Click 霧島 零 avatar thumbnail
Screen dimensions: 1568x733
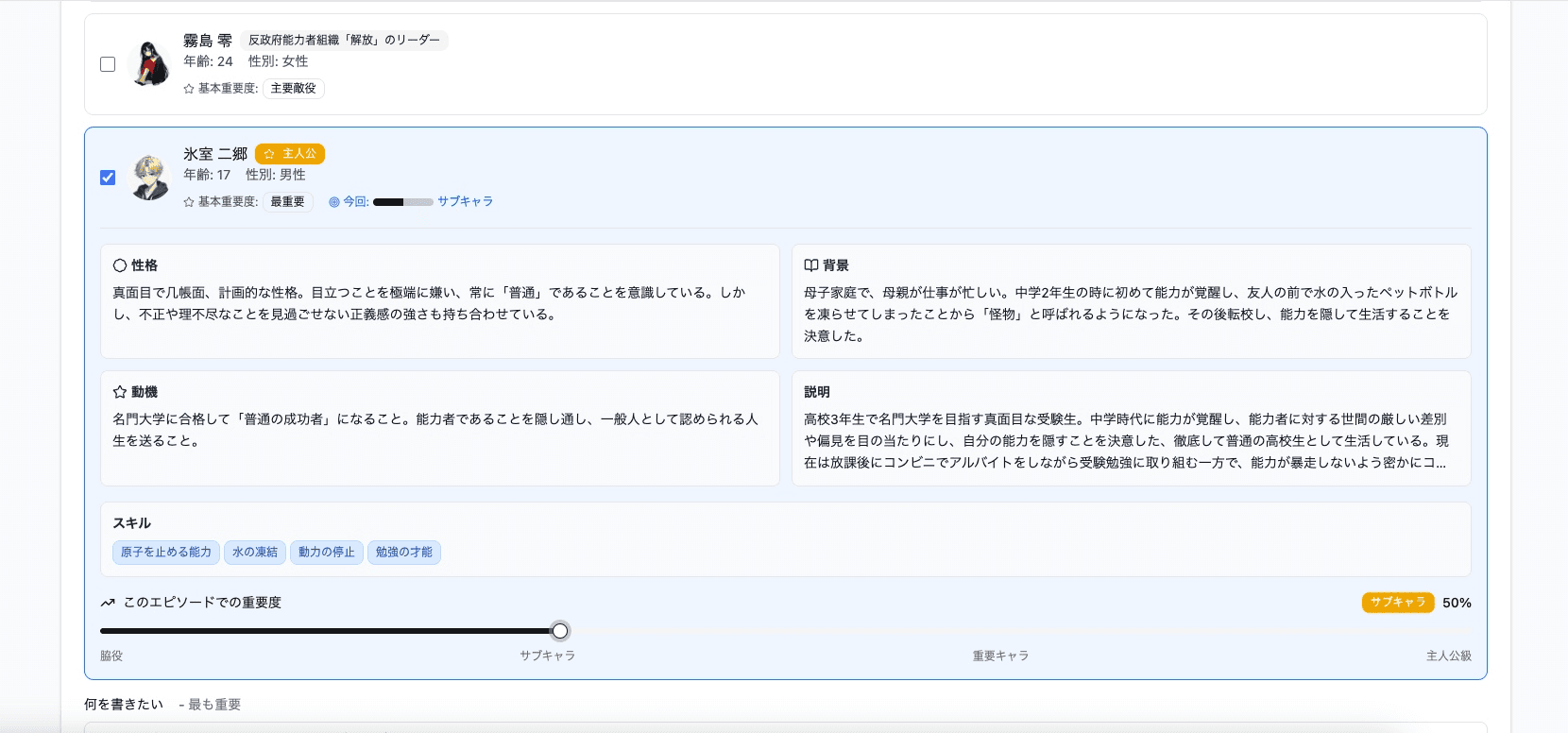[148, 64]
